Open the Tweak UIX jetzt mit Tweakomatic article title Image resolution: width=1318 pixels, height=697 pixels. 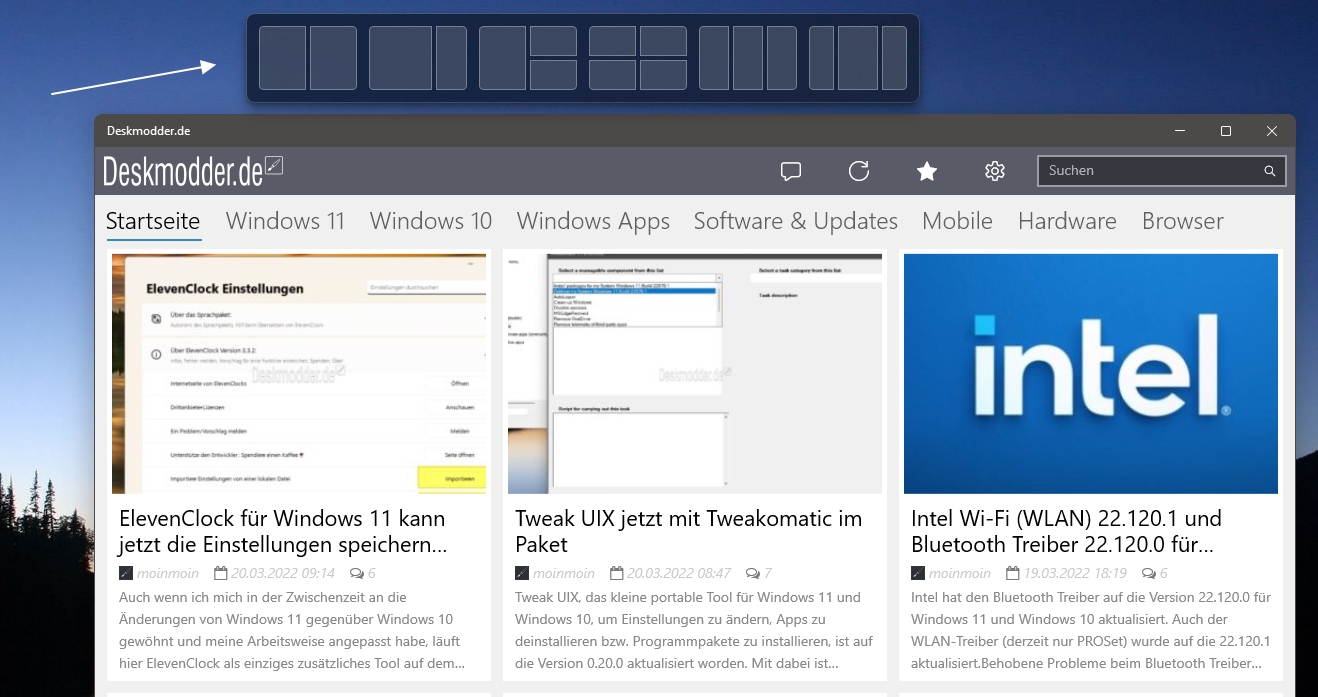point(688,532)
